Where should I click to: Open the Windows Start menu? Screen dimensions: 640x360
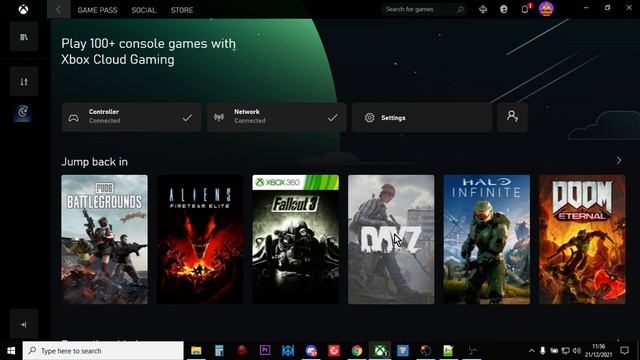coord(11,351)
